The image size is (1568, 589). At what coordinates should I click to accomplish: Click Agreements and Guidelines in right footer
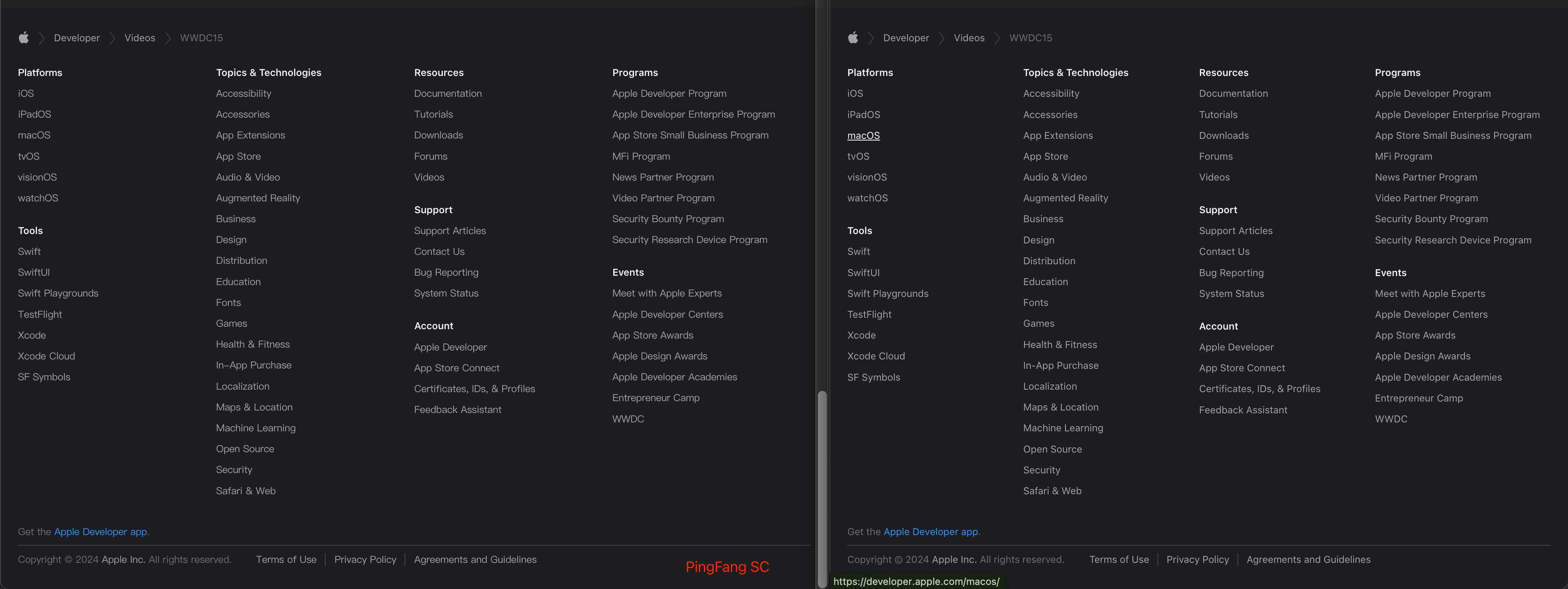(1308, 559)
